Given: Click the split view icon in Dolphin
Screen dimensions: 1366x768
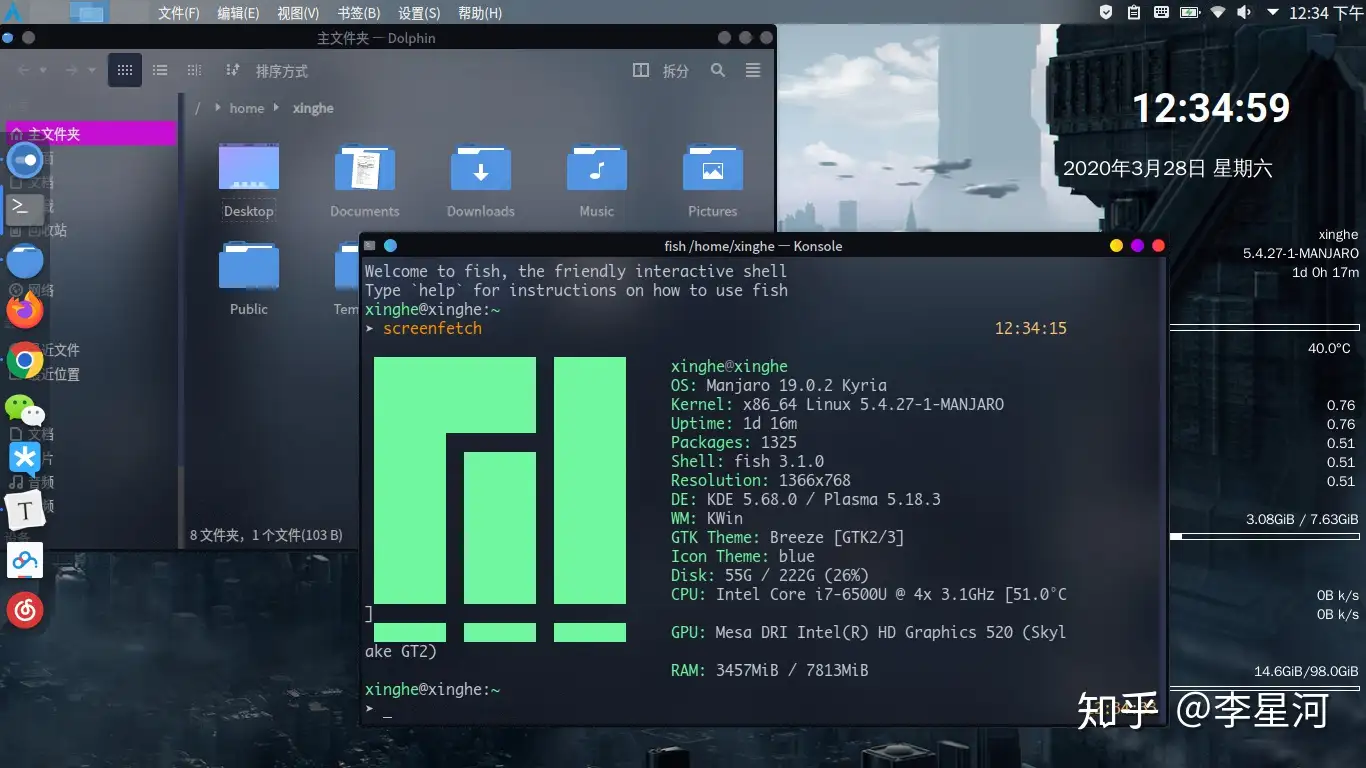Looking at the screenshot, I should coord(641,70).
